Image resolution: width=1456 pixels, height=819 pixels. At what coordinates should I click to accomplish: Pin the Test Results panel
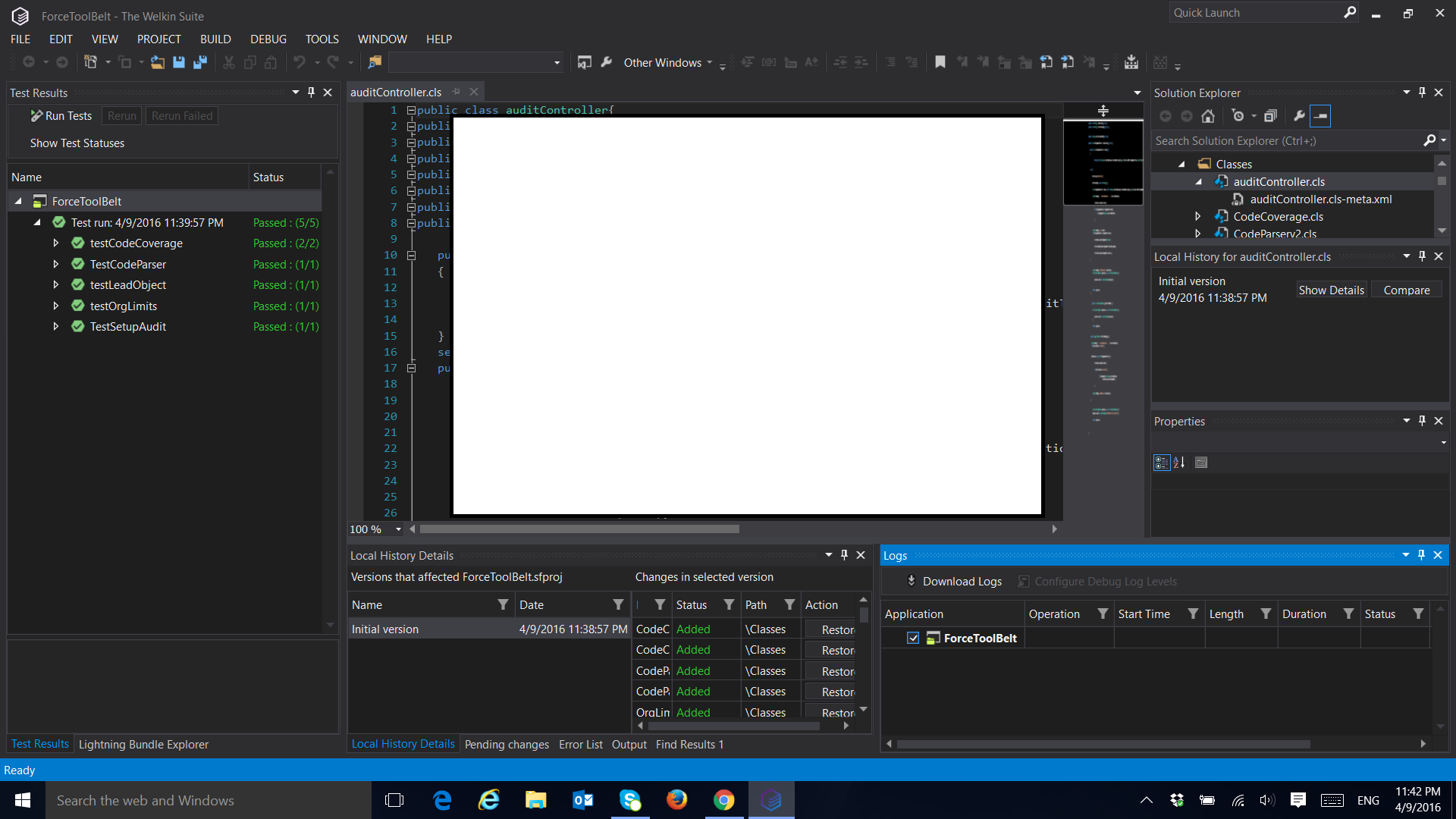(311, 93)
